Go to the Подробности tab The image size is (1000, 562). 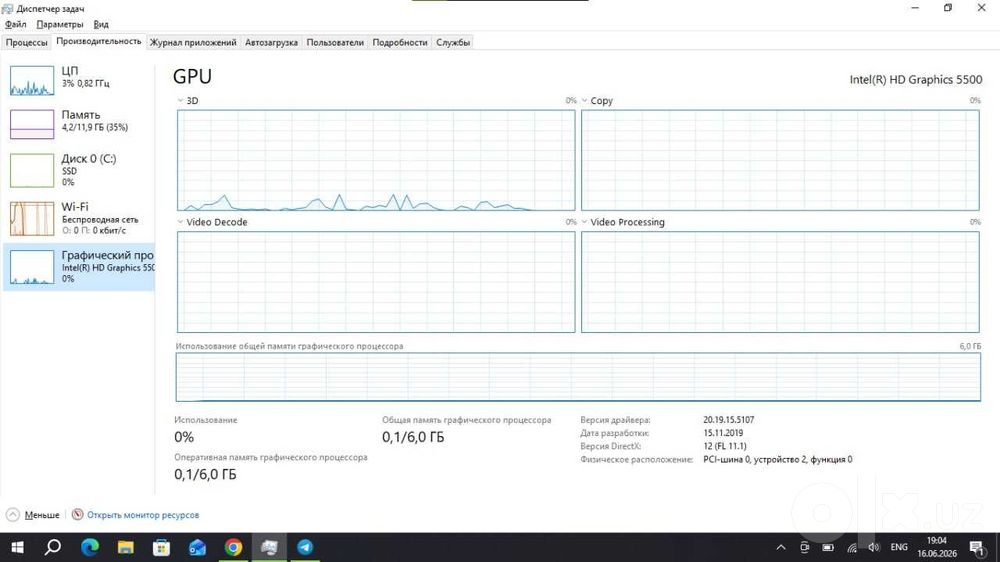400,42
